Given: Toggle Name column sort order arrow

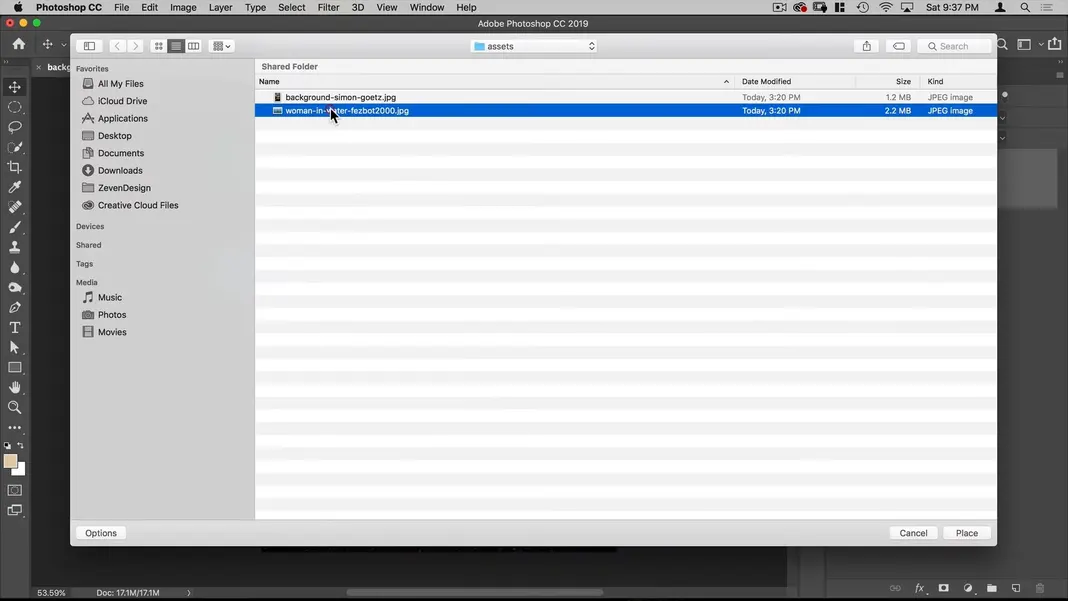Looking at the screenshot, I should click(x=726, y=82).
